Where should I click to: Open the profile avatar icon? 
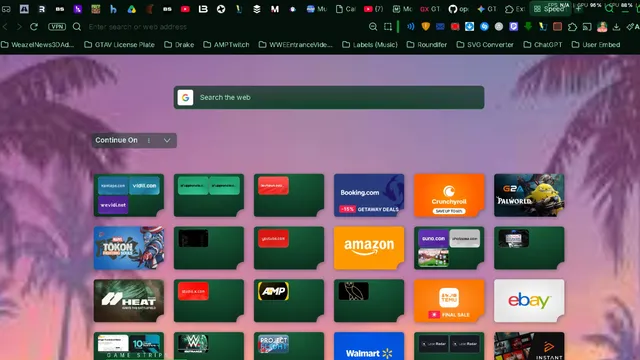(602, 27)
